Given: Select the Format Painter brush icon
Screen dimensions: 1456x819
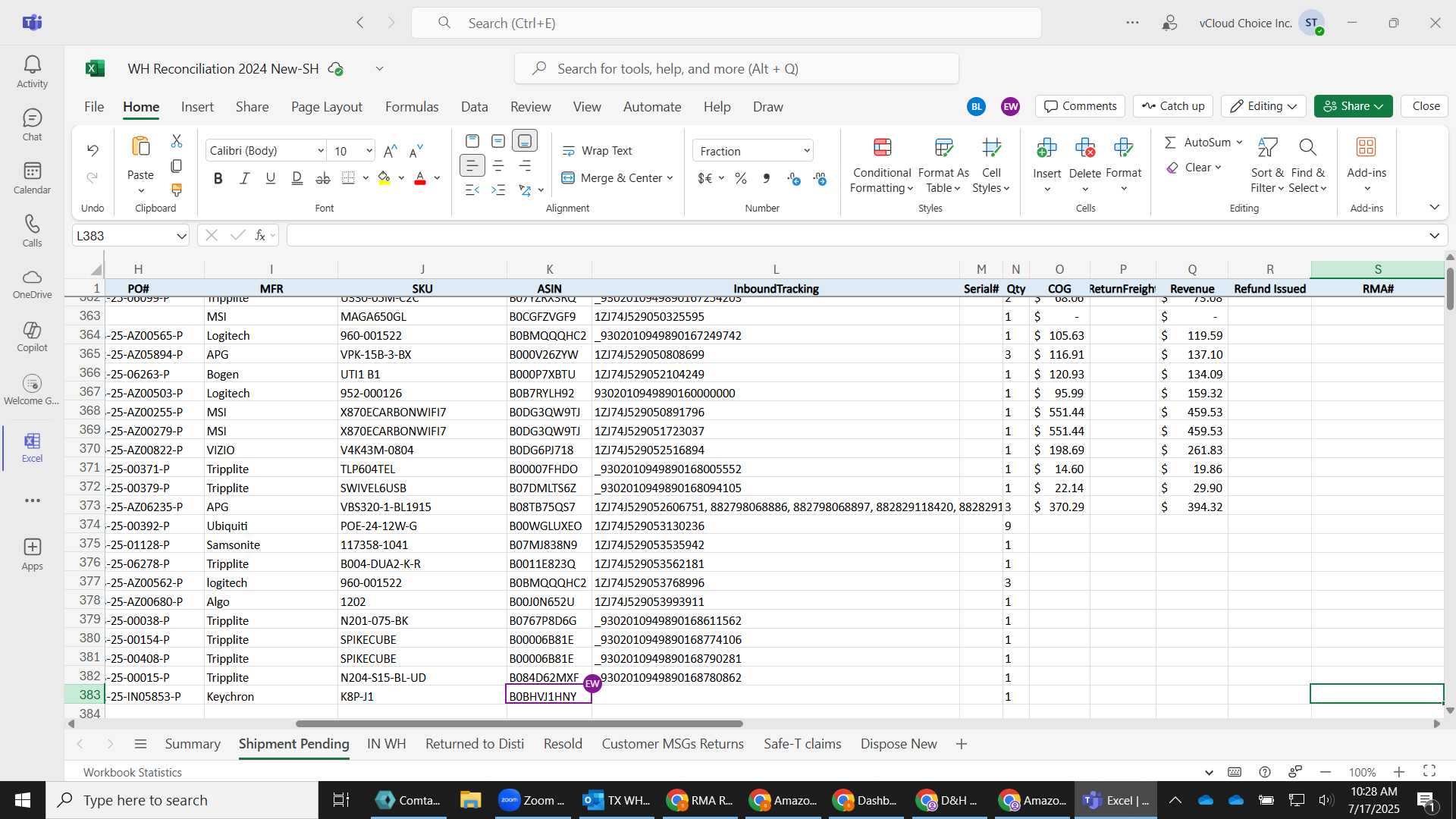Looking at the screenshot, I should pos(177,190).
